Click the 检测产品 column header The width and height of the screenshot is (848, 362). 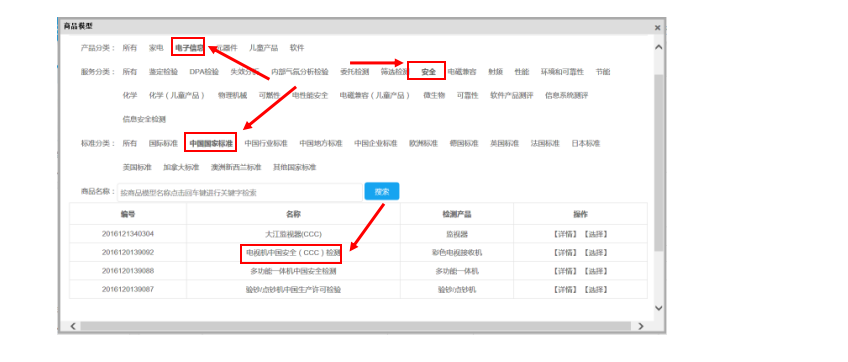tap(457, 214)
